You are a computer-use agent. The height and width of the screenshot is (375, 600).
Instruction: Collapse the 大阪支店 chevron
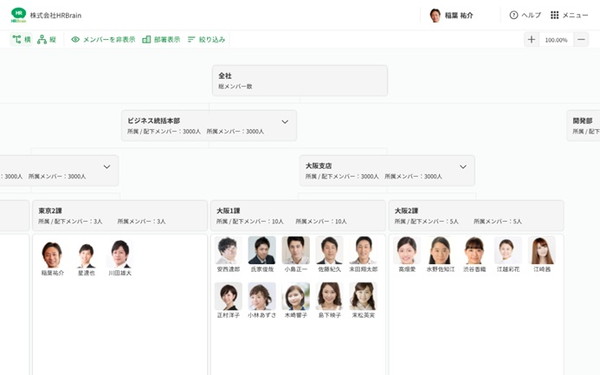(x=463, y=167)
